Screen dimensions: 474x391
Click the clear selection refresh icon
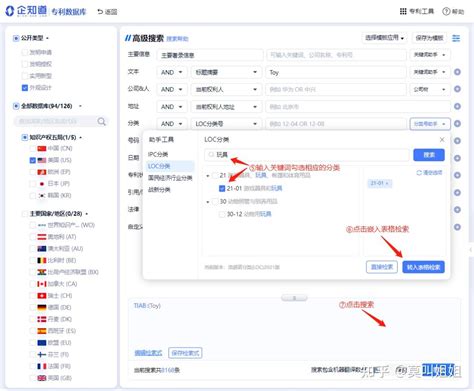tap(419, 173)
